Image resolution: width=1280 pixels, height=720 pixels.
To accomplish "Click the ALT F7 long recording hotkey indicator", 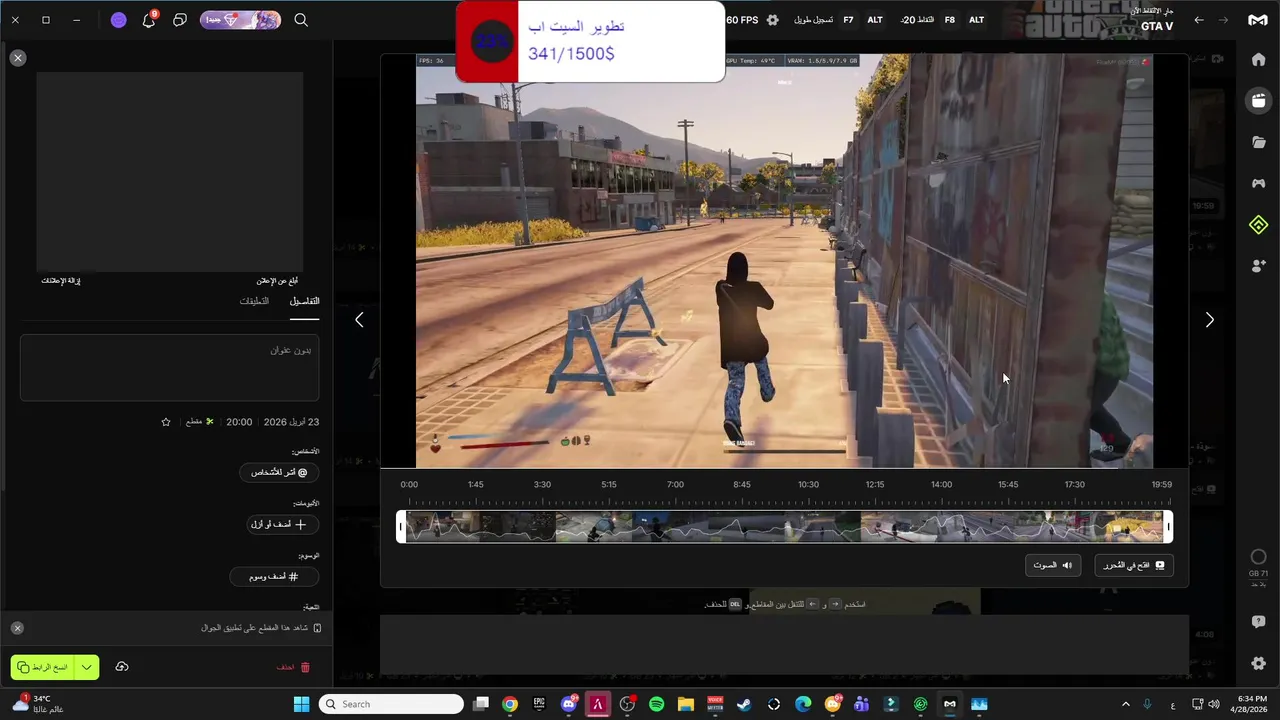I will click(x=839, y=20).
